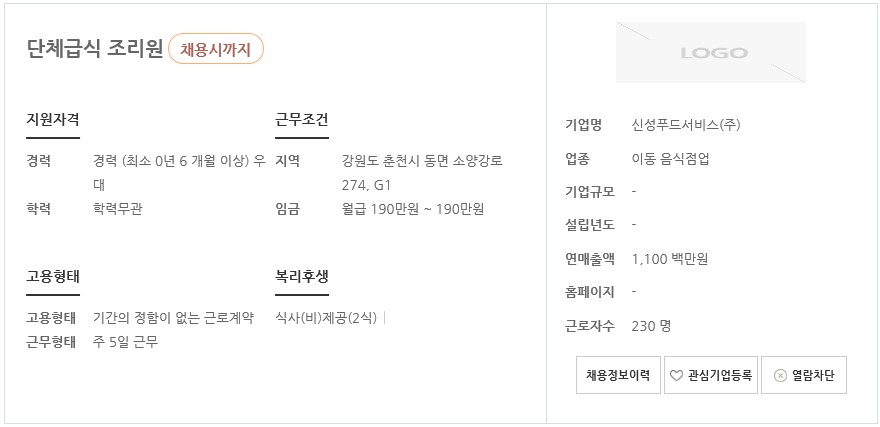
Task: Click the 지원자격 section heading
Action: [53, 120]
